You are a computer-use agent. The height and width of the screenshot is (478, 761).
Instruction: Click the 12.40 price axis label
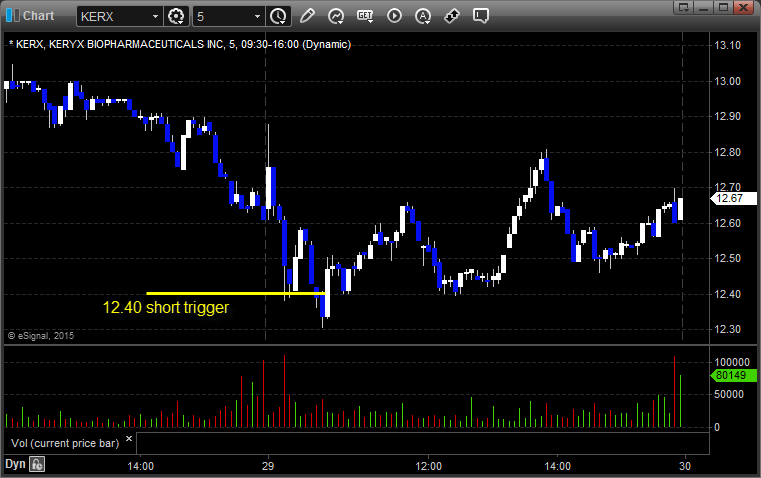[728, 294]
